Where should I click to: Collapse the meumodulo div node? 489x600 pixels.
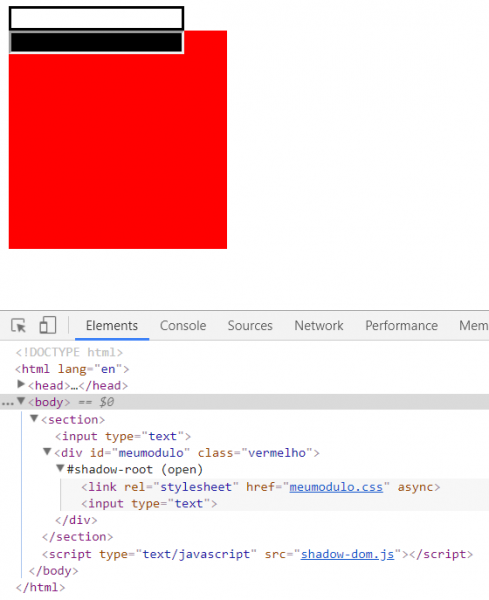(x=47, y=452)
